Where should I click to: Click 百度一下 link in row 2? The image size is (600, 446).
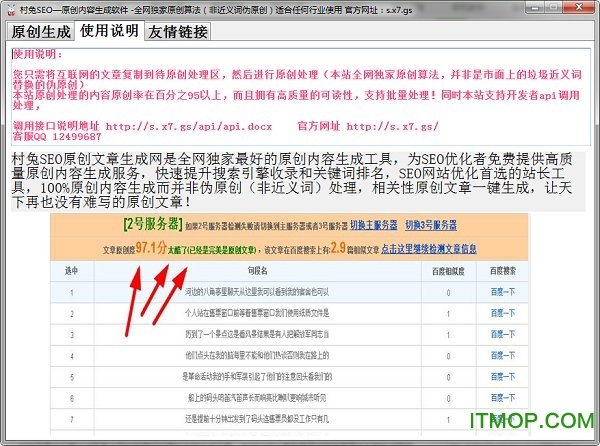503,313
